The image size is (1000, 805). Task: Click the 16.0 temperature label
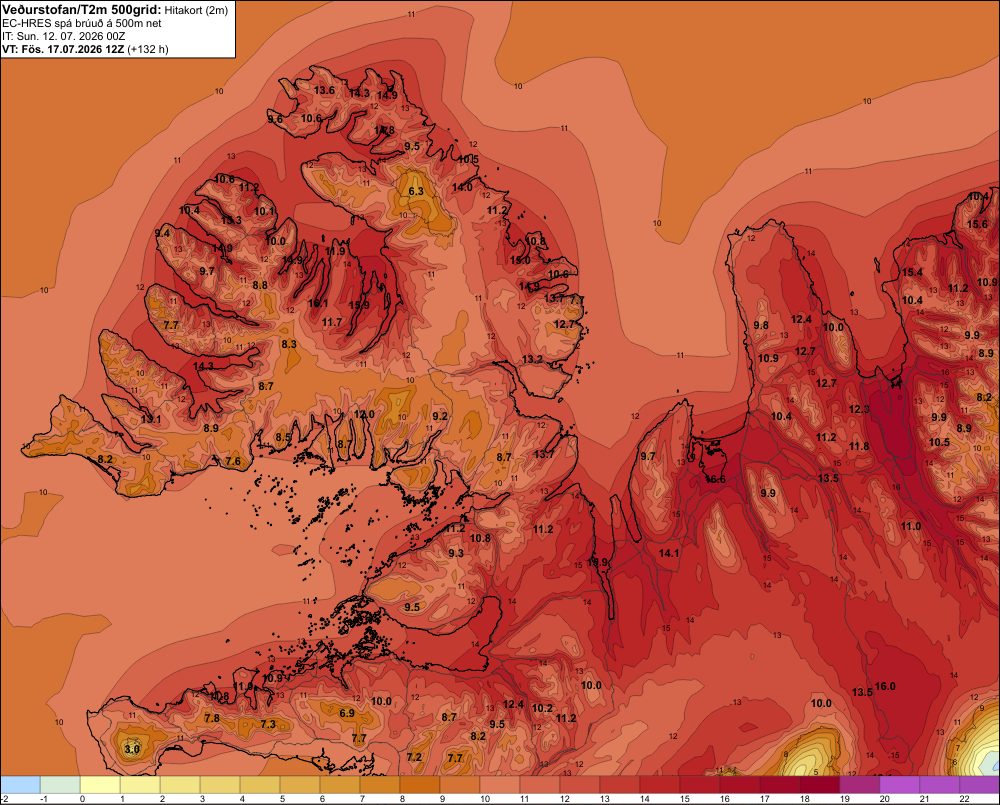[885, 686]
